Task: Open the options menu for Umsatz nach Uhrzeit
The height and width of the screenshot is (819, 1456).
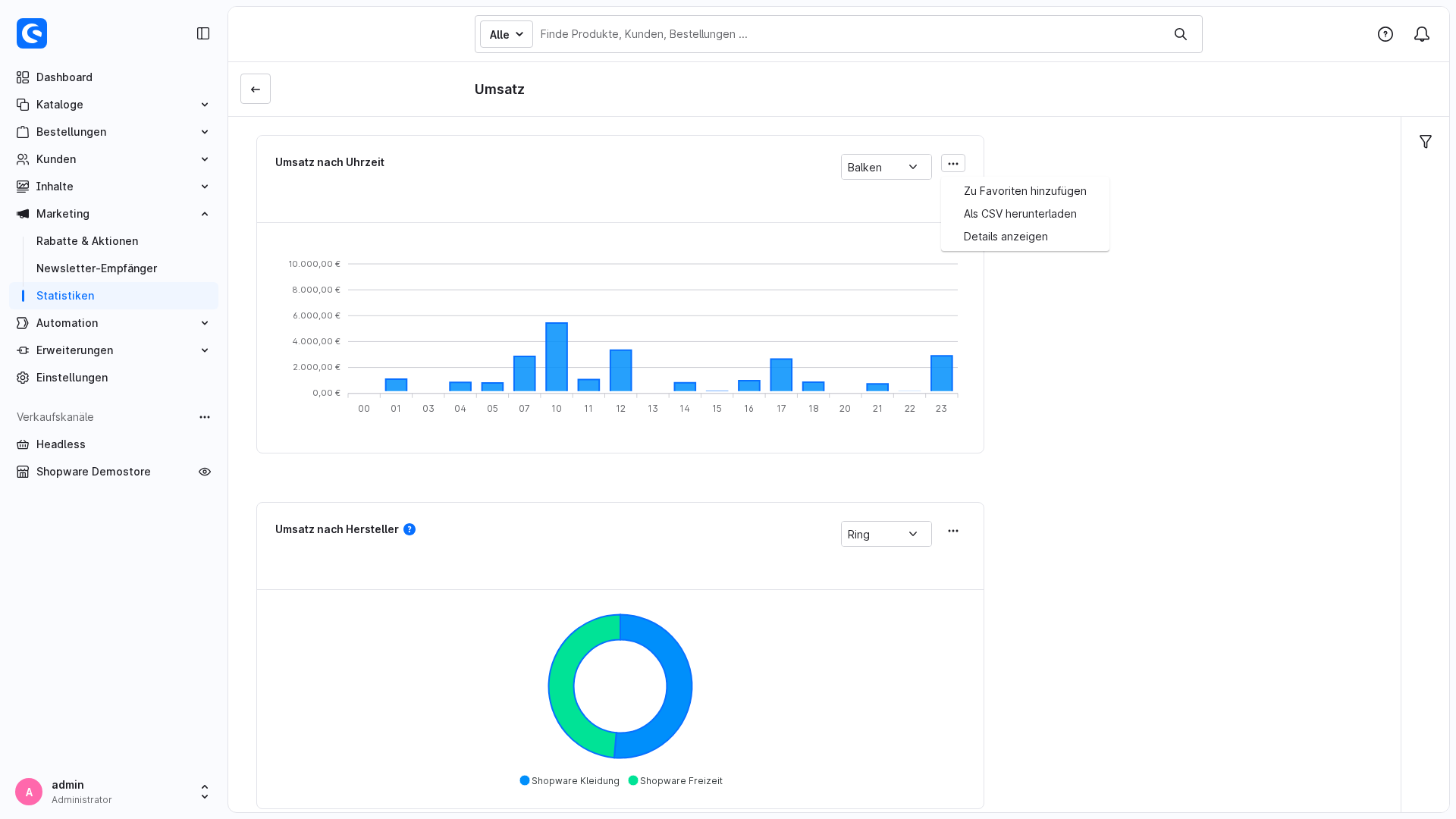Action: (x=953, y=164)
